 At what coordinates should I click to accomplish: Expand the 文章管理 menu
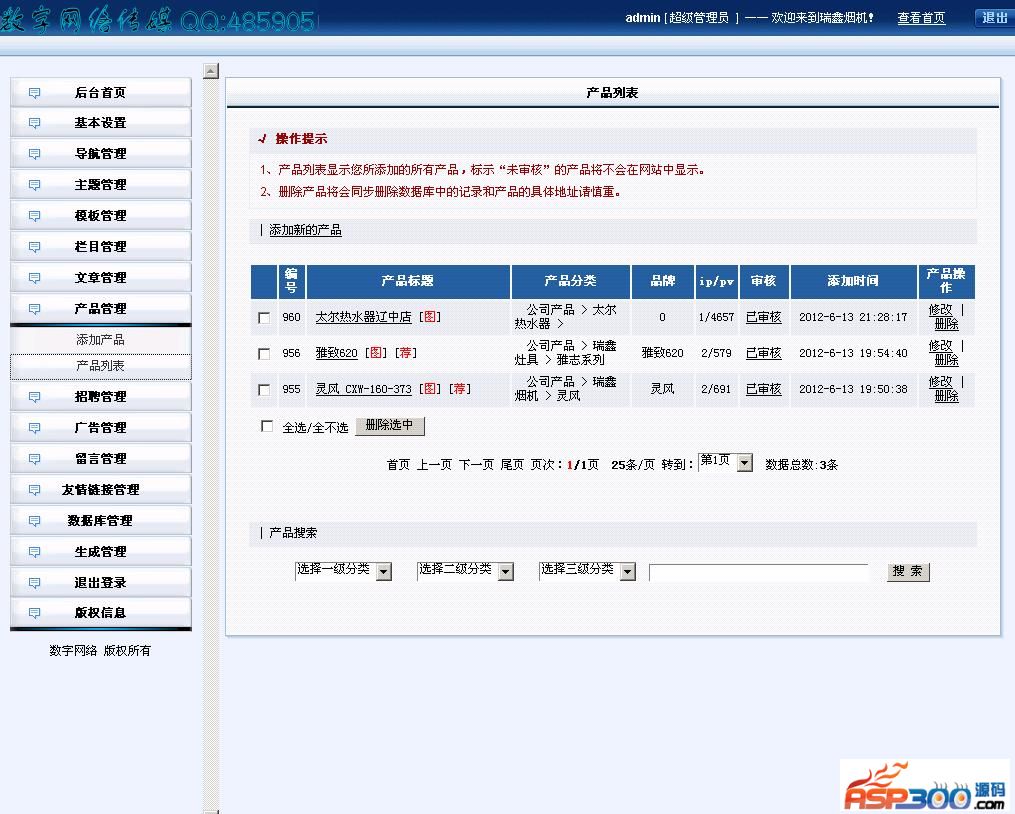(101, 278)
